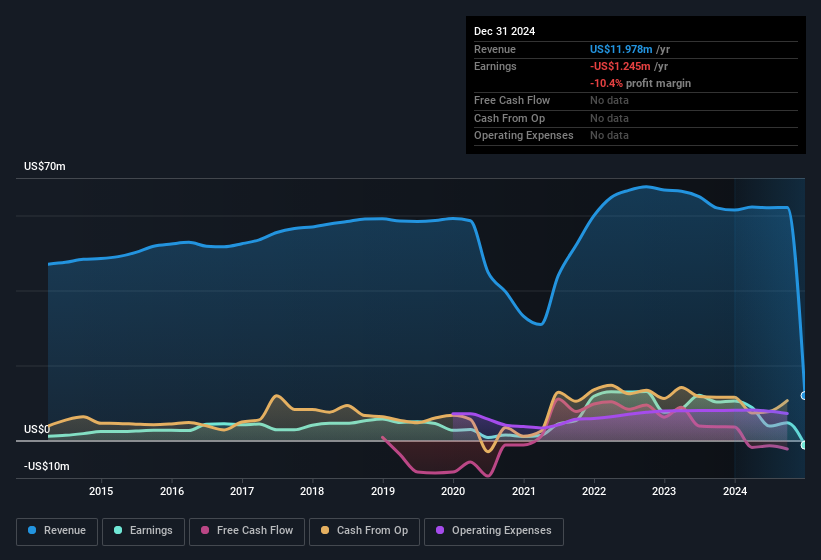Click the -US$10m y-axis label
The height and width of the screenshot is (560, 821).
coord(47,466)
